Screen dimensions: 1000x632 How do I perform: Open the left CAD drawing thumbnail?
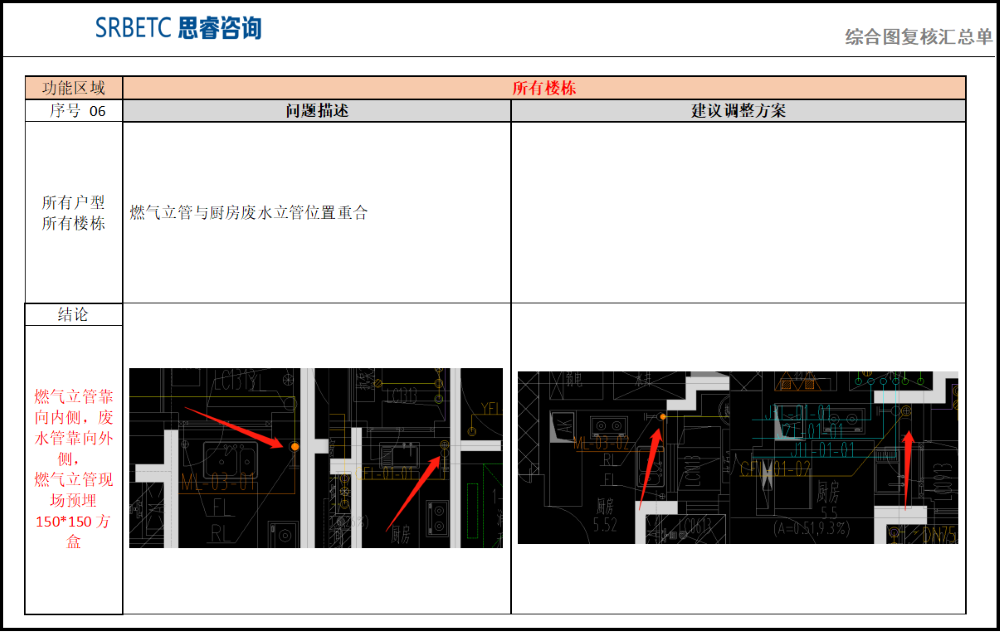point(316,457)
